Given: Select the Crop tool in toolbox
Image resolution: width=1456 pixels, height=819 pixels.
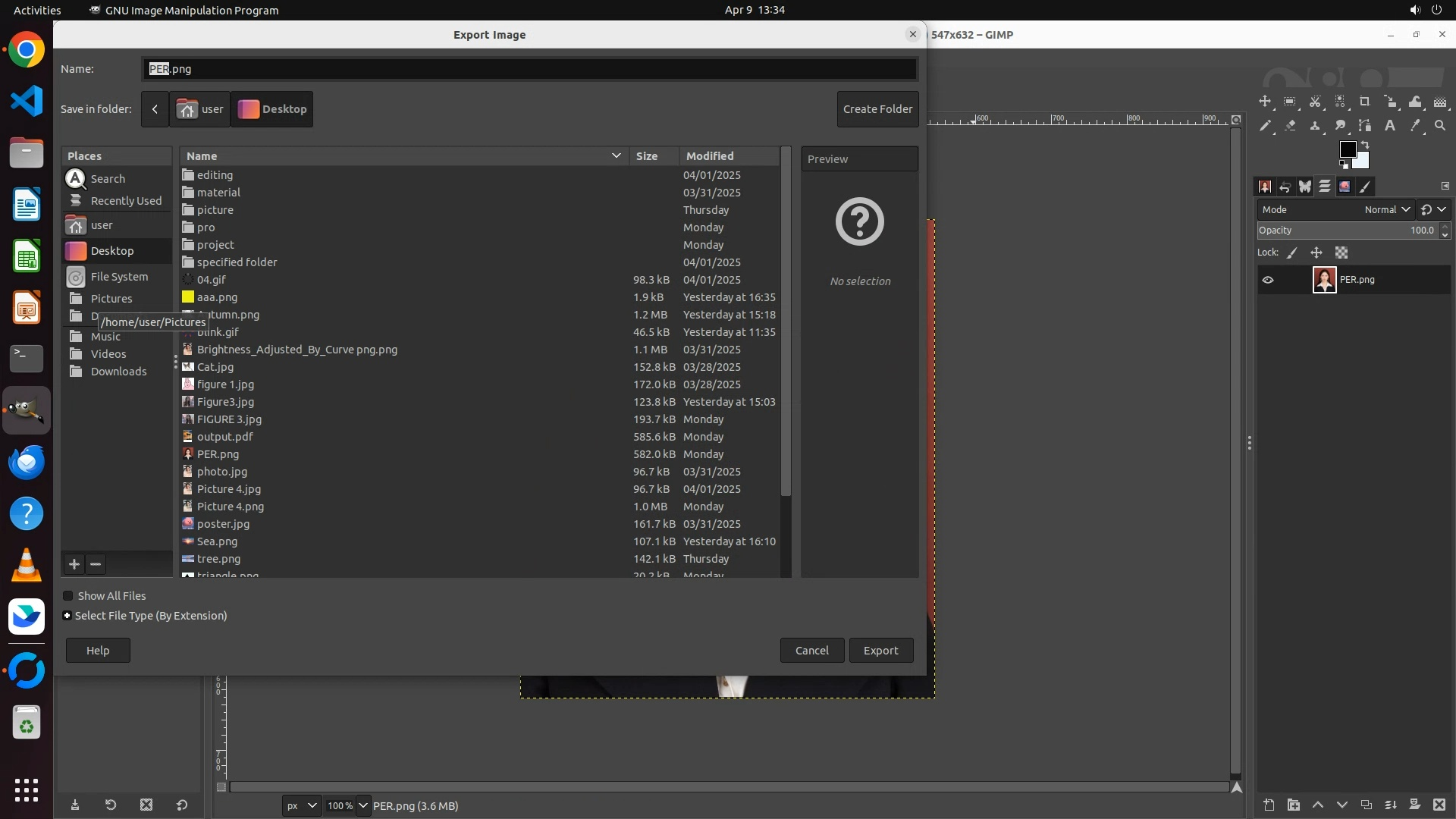Looking at the screenshot, I should point(1364,102).
